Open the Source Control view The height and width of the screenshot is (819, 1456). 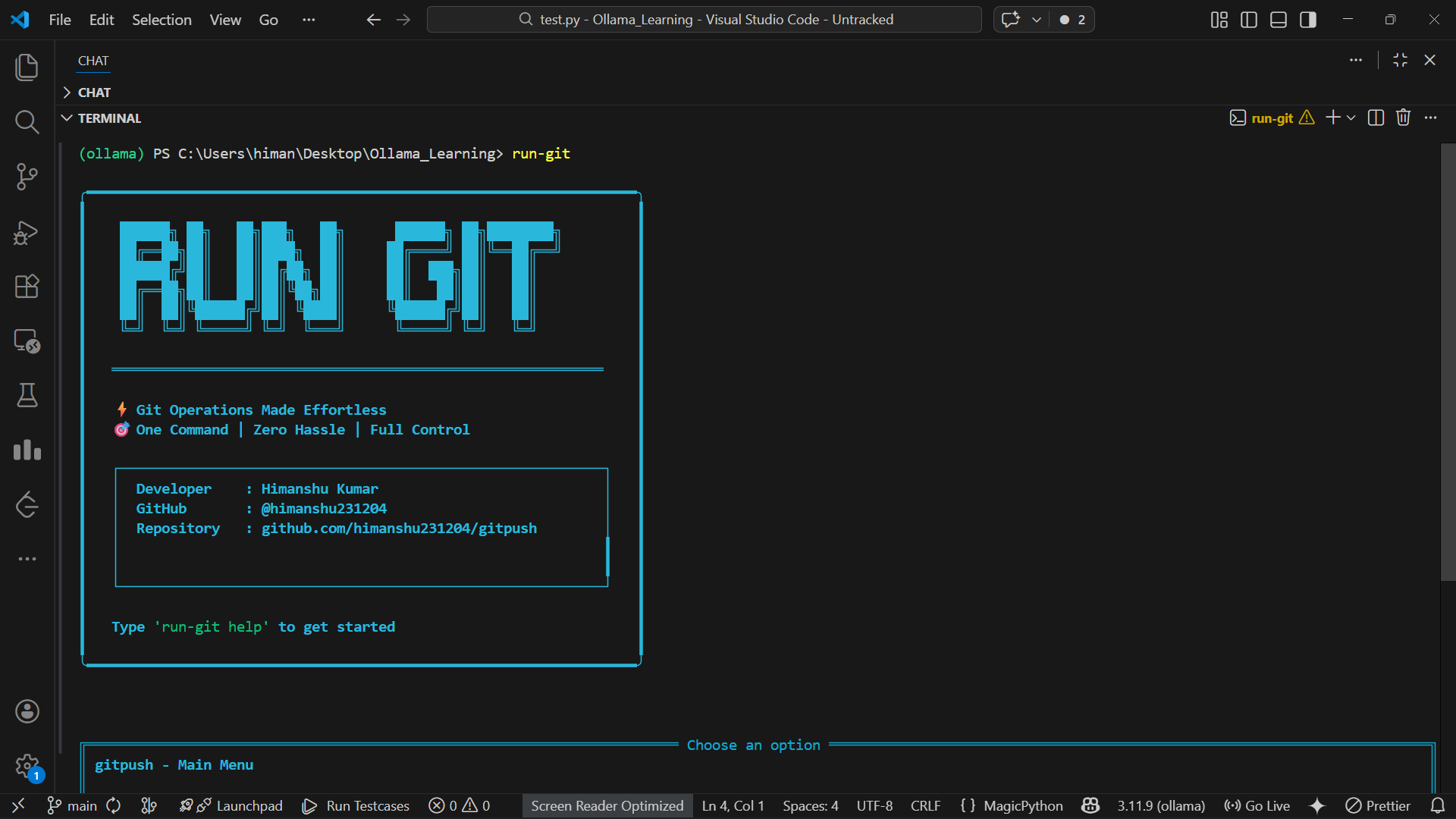27,176
